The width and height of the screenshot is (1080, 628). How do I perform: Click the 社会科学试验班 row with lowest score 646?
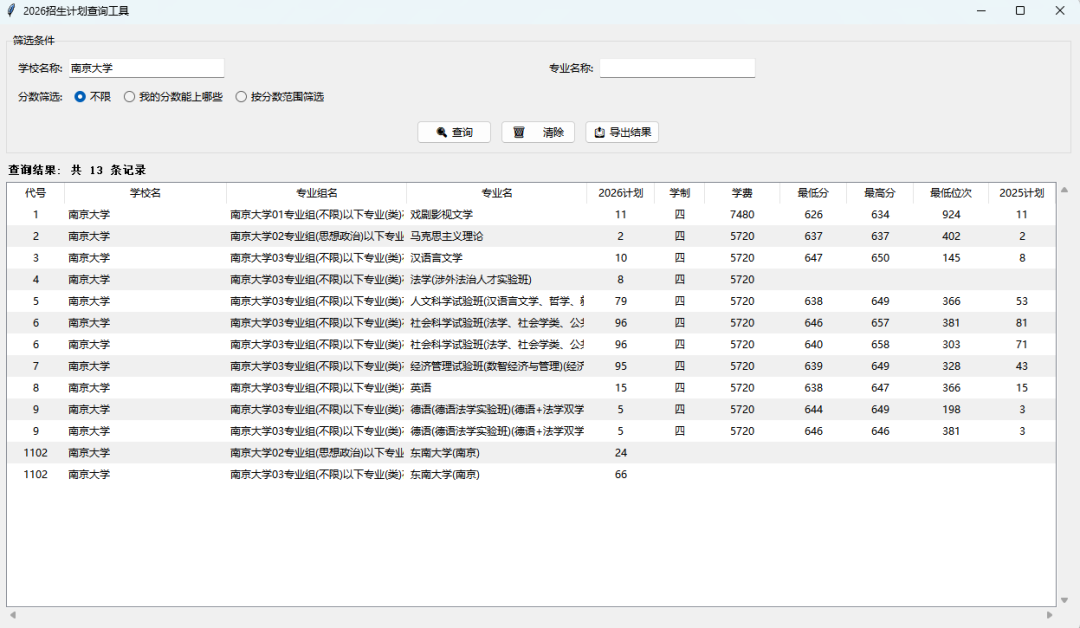point(531,323)
